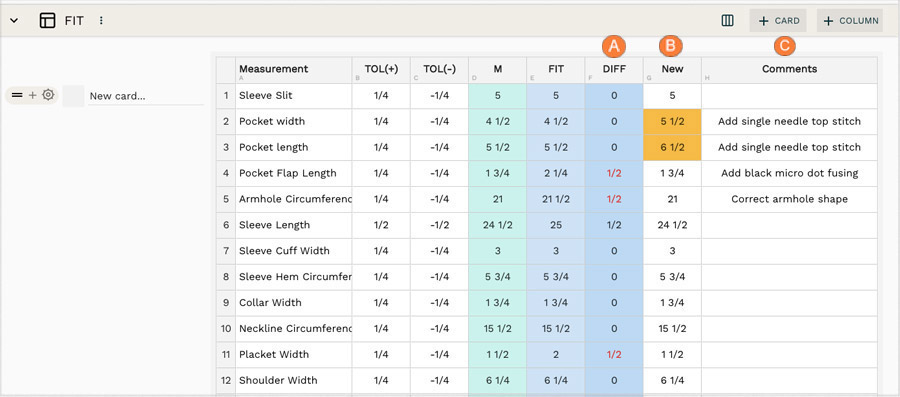900x397 pixels.
Task: Click the red 1/2 DIFF cell for Placket Width
Action: 614,355
